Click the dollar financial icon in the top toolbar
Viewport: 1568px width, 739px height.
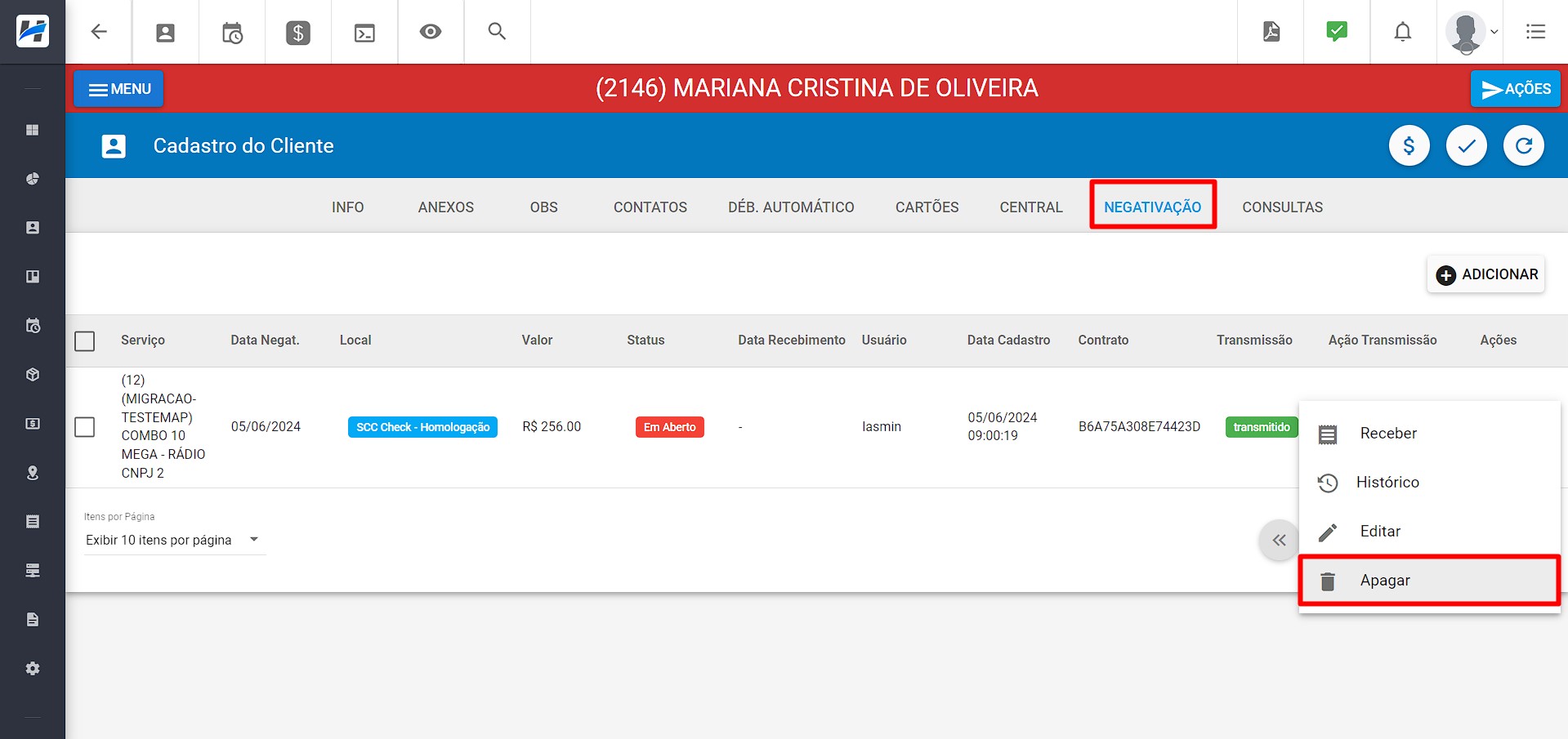(x=298, y=32)
